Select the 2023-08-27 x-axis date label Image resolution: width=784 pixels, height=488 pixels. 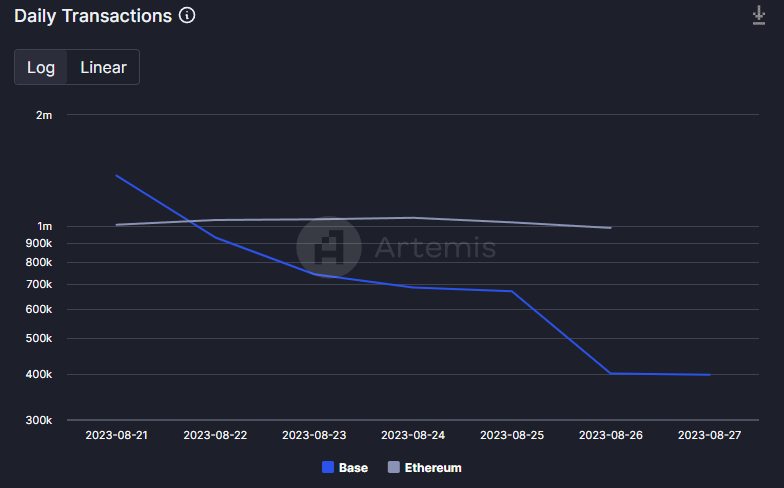click(709, 435)
